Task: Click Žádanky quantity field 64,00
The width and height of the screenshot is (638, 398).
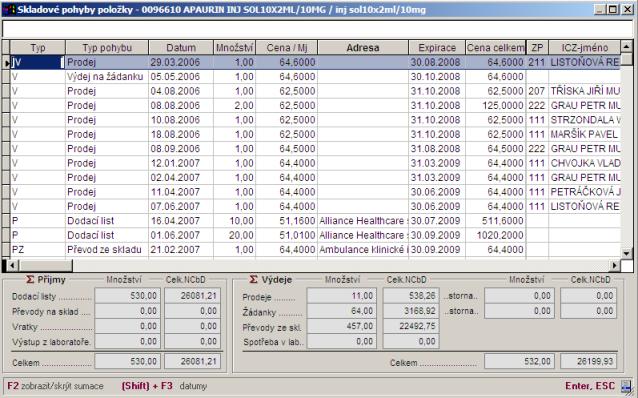Action: click(341, 311)
